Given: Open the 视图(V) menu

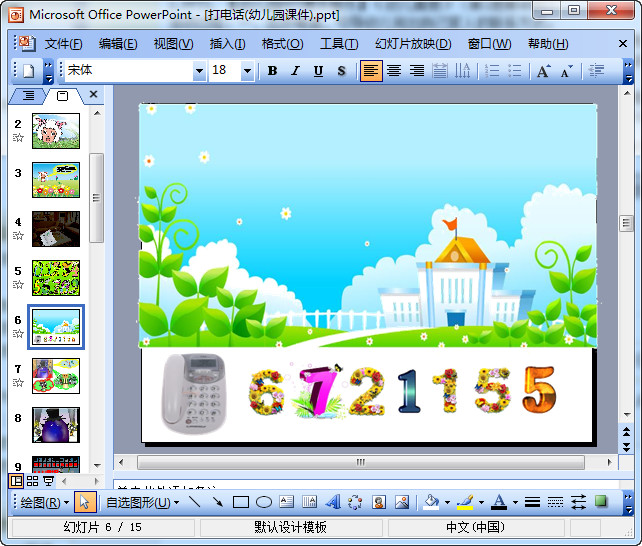Looking at the screenshot, I should [x=173, y=44].
